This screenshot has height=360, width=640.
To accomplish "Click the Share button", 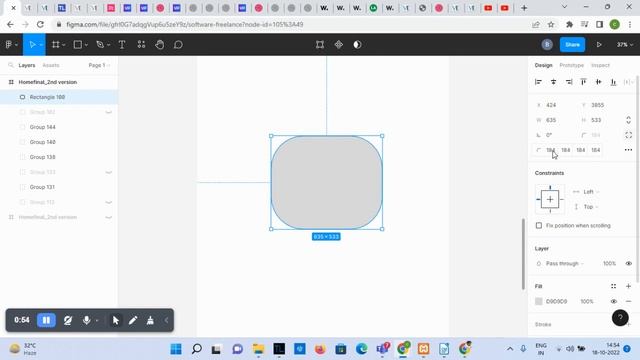I will (572, 44).
